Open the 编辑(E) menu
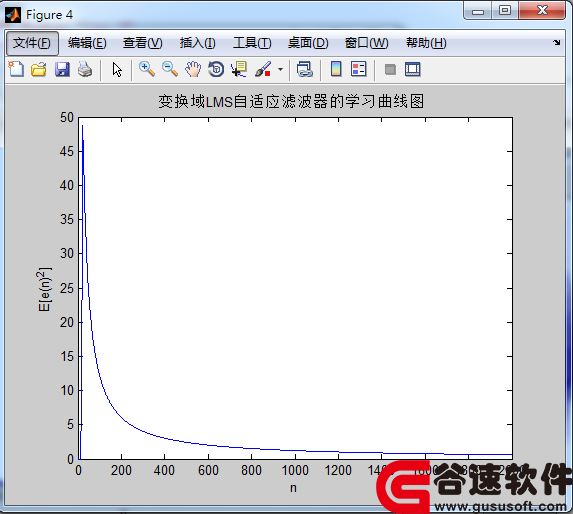573x514 pixels. 87,43
